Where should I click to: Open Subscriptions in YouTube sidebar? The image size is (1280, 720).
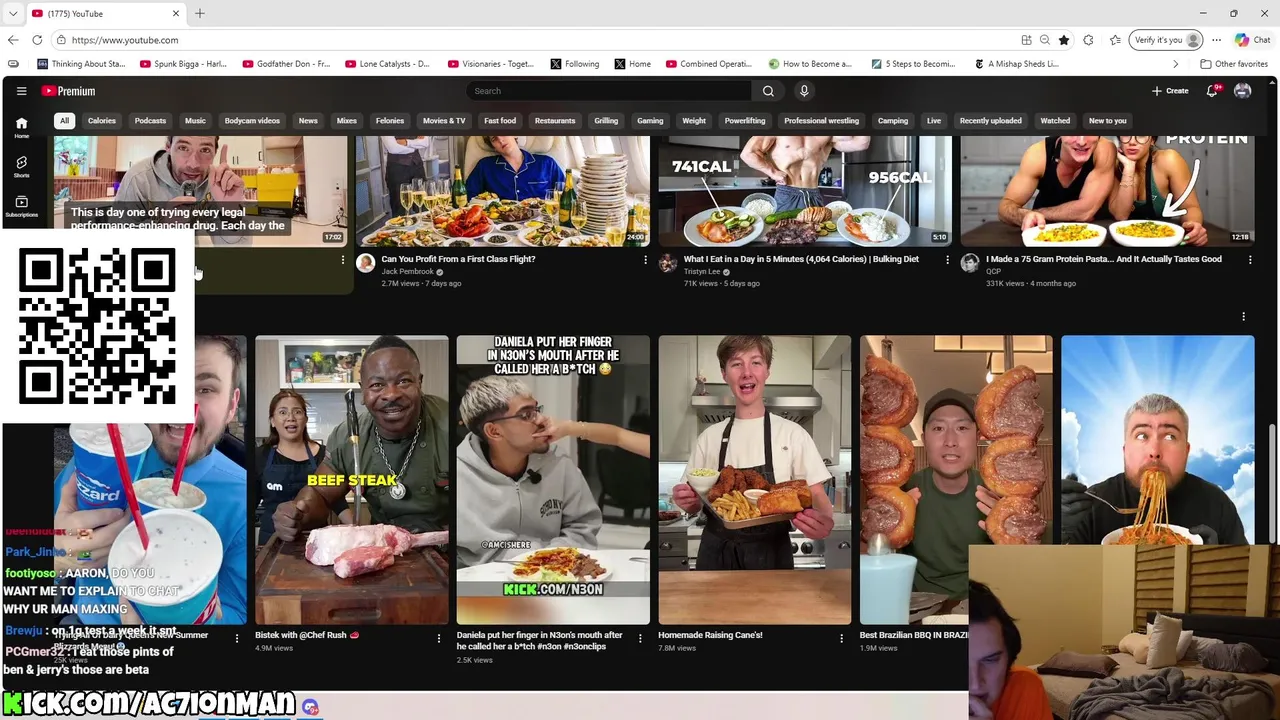click(x=21, y=206)
